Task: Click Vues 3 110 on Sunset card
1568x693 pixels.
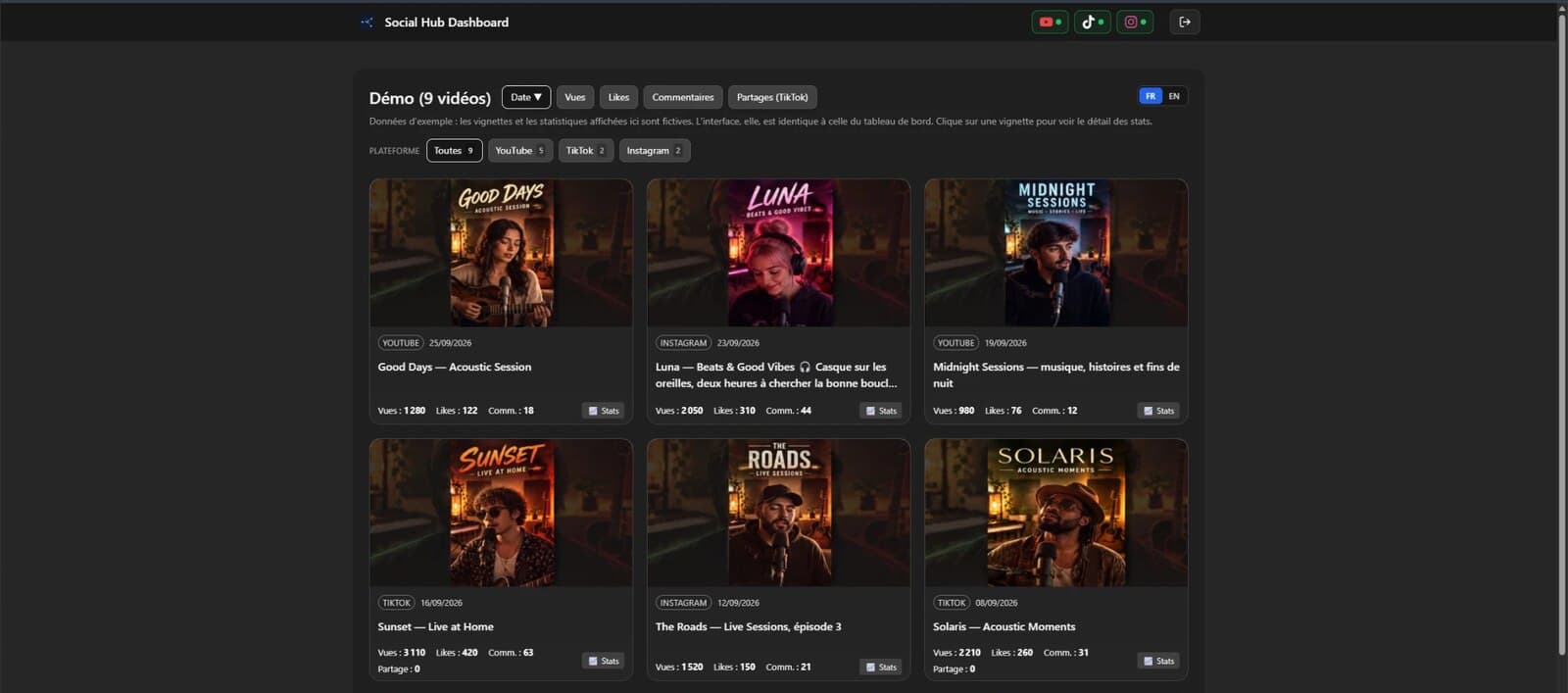Action: pos(402,652)
